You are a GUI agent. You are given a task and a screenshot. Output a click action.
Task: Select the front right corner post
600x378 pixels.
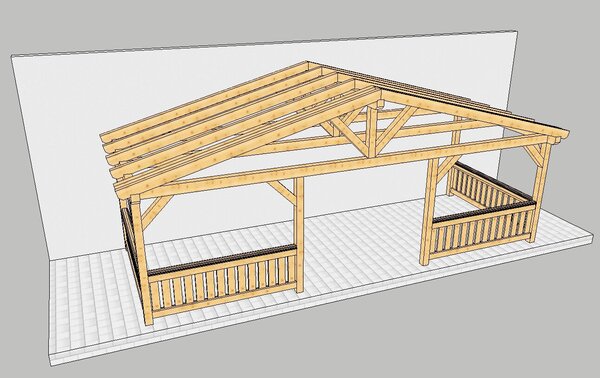tap(541, 191)
